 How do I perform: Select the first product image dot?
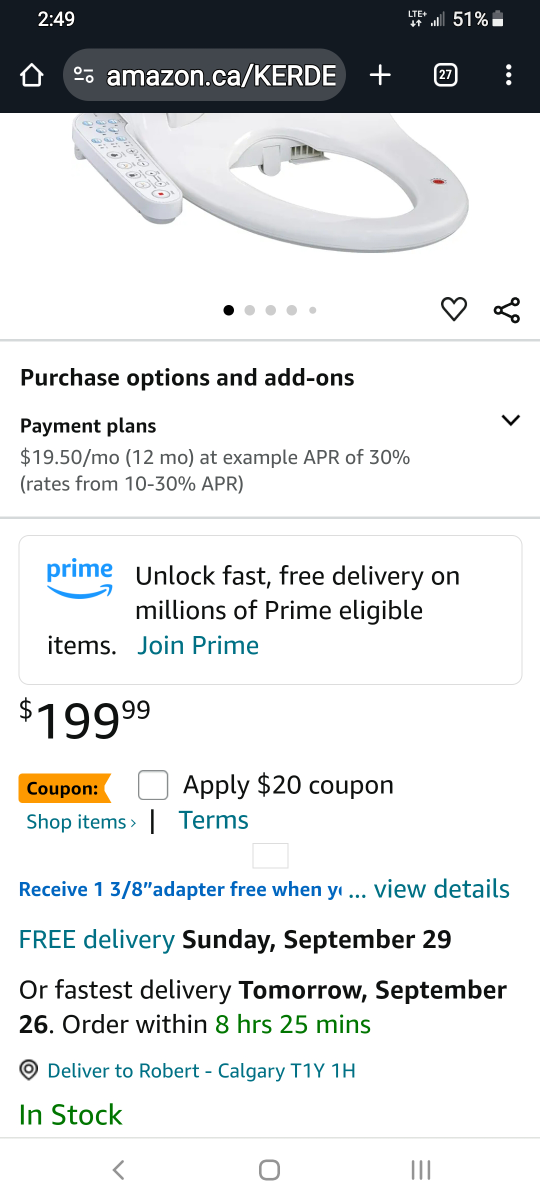coord(229,310)
